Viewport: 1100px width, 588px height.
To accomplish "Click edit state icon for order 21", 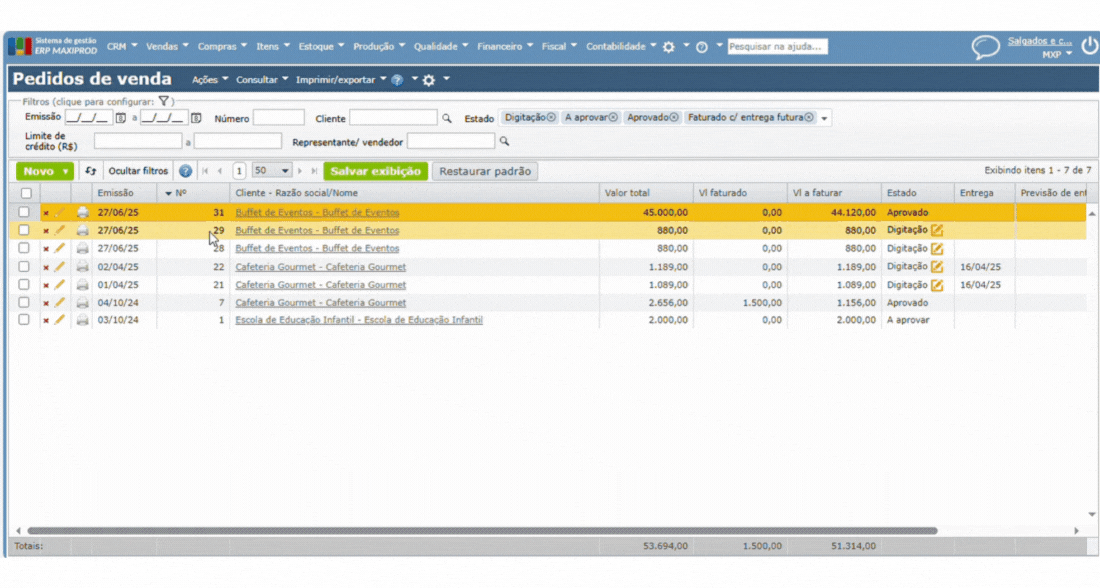I will (x=937, y=285).
